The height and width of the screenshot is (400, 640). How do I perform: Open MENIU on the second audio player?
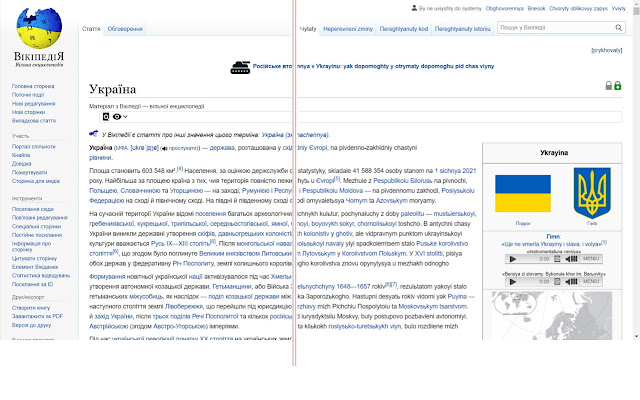(591, 282)
